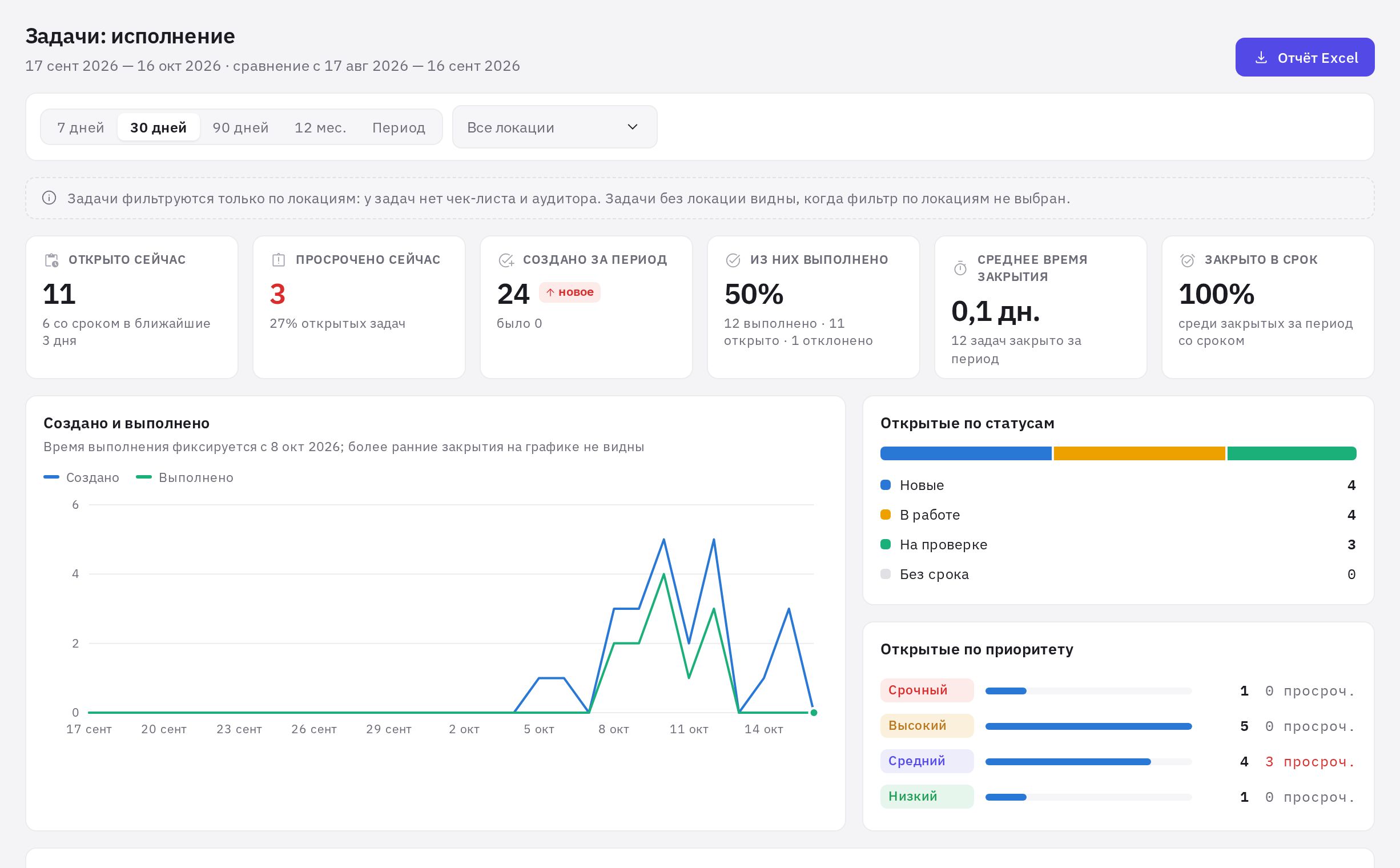This screenshot has width=1400, height=868.
Task: Click the Срочный priority badge
Action: click(x=927, y=690)
